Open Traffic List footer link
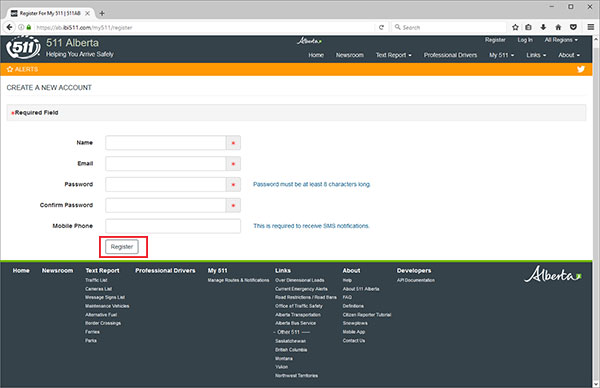 pyautogui.click(x=96, y=280)
